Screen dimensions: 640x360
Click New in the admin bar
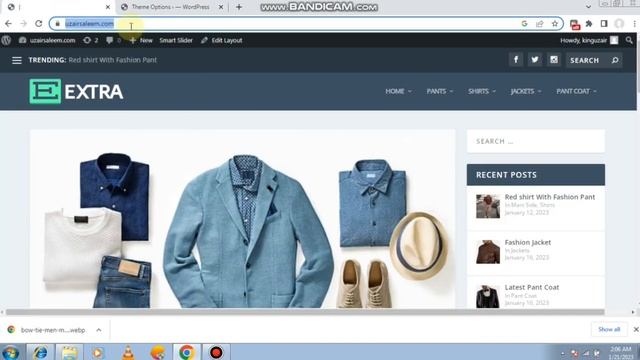[x=141, y=40]
